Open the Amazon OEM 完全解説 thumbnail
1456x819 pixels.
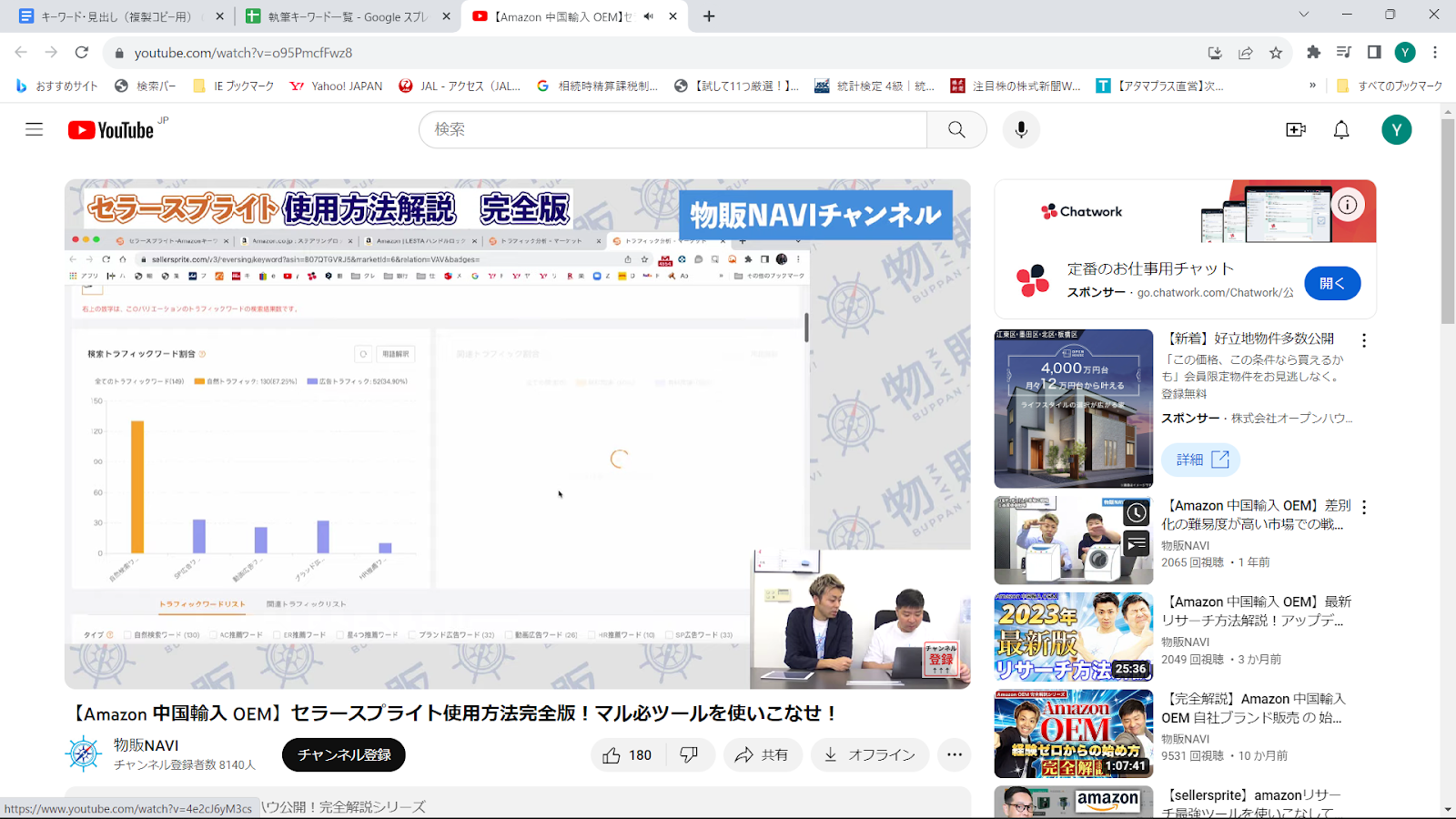click(x=1074, y=733)
